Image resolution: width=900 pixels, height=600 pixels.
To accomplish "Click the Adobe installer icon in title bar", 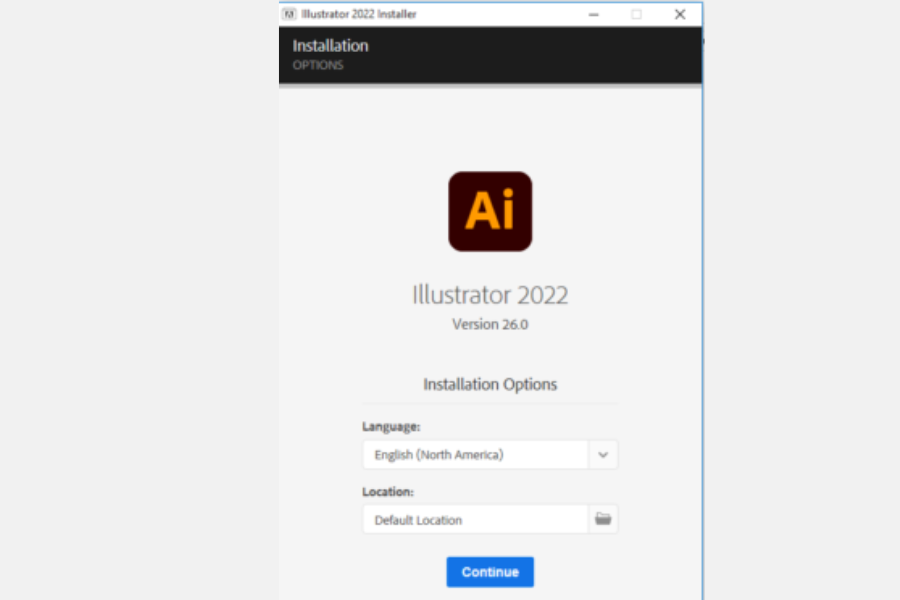I will (x=289, y=14).
